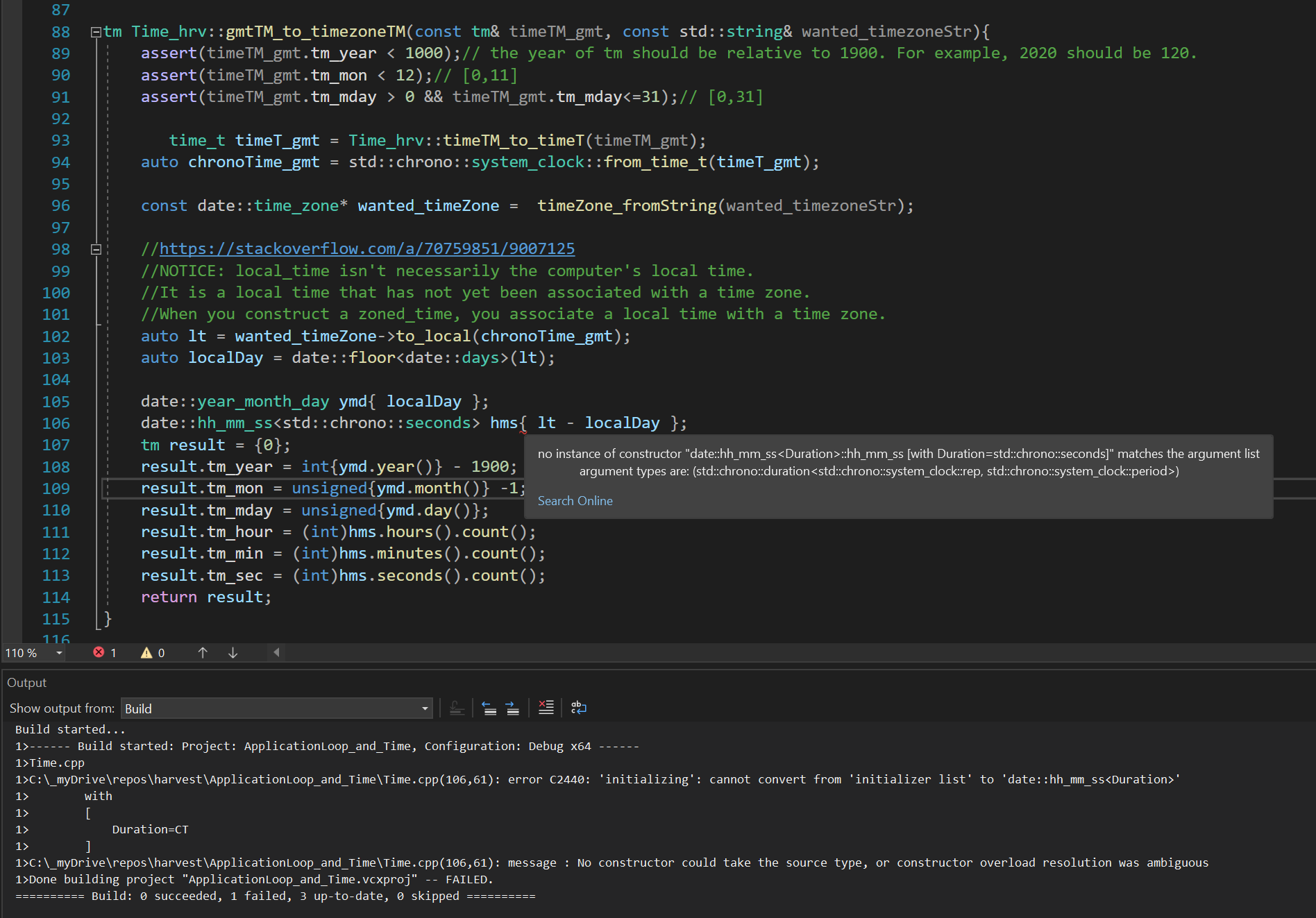Click the error C2440 line in build output
The width and height of the screenshot is (1316, 918).
(598, 779)
